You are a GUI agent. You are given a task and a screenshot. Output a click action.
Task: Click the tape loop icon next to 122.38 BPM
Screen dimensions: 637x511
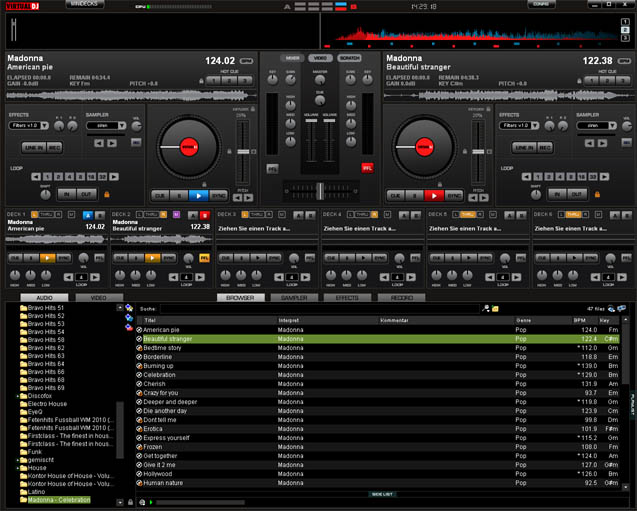[624, 61]
